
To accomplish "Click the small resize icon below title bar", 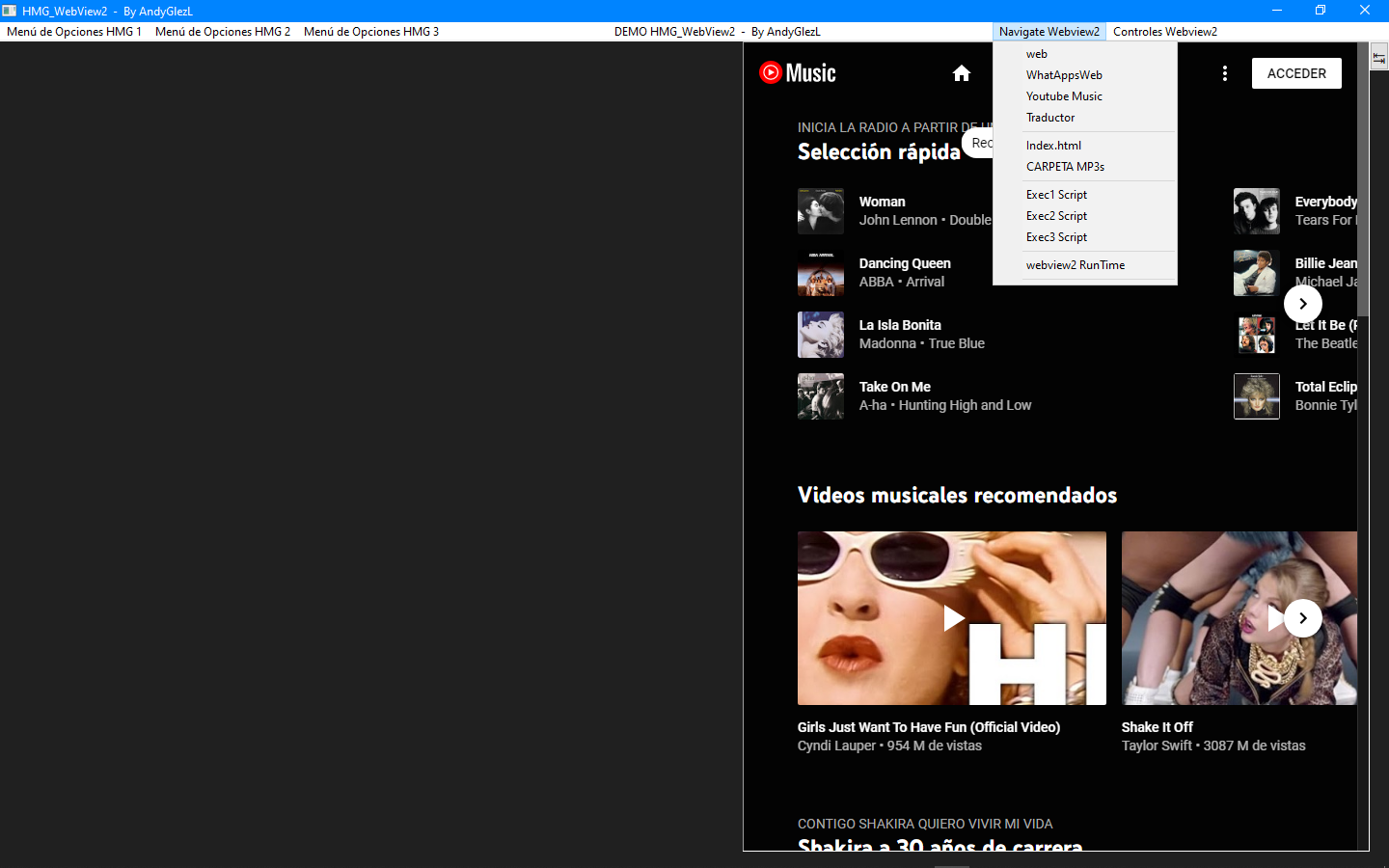I will pos(1377,56).
